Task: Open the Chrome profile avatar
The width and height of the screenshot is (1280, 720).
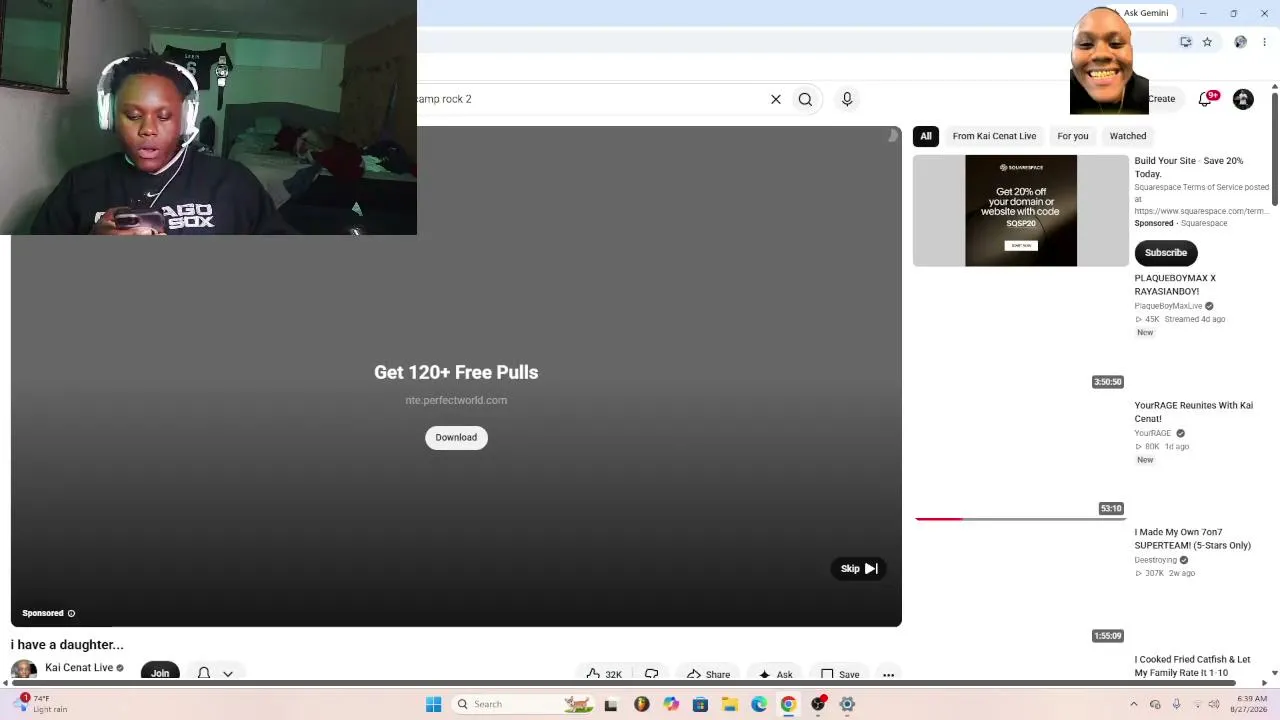Action: click(x=1241, y=42)
